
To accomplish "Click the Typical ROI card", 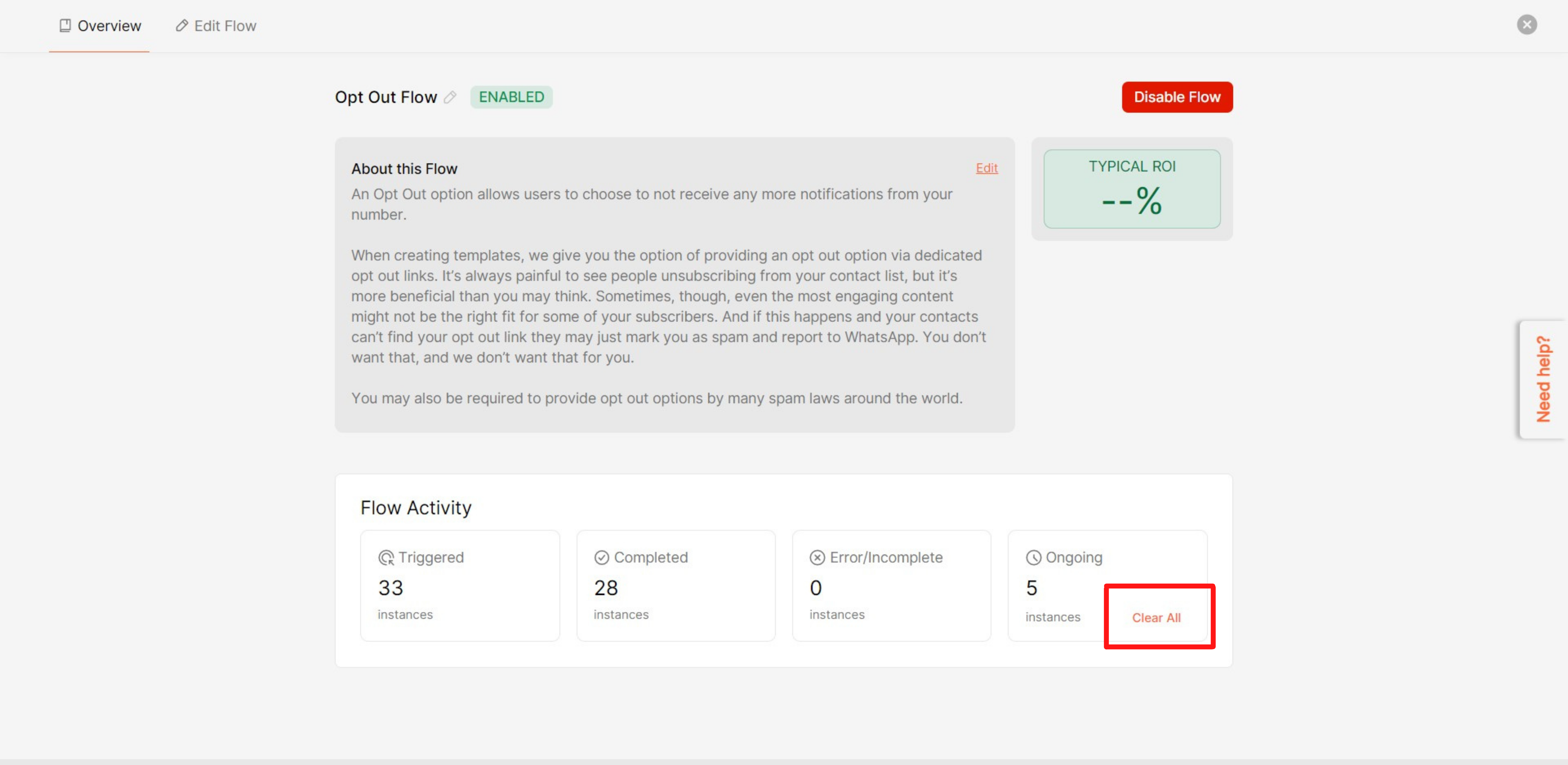I will [x=1132, y=189].
